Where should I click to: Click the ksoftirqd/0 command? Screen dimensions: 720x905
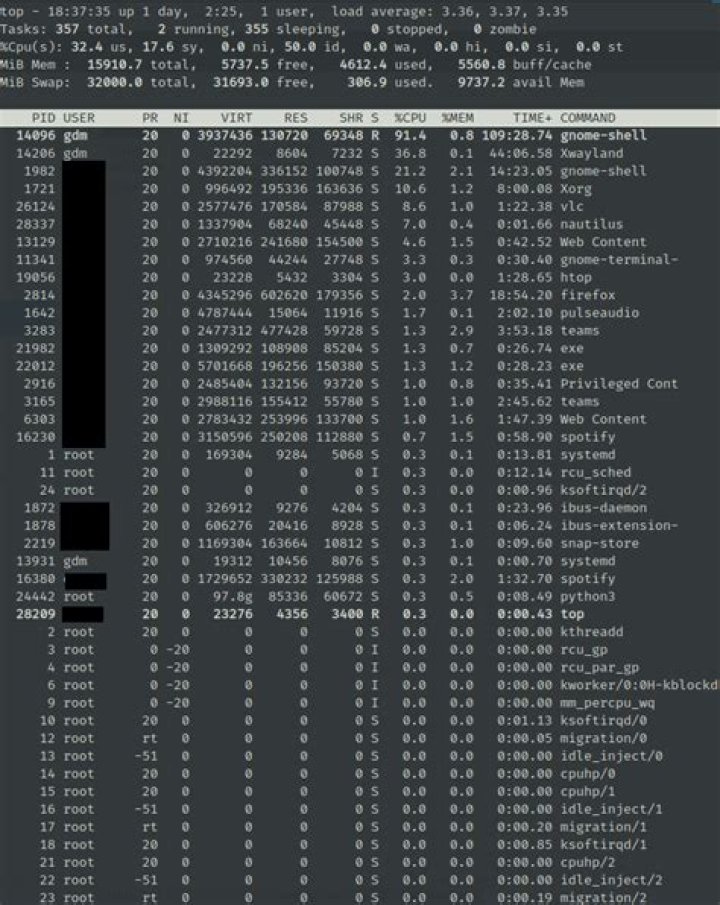click(603, 721)
